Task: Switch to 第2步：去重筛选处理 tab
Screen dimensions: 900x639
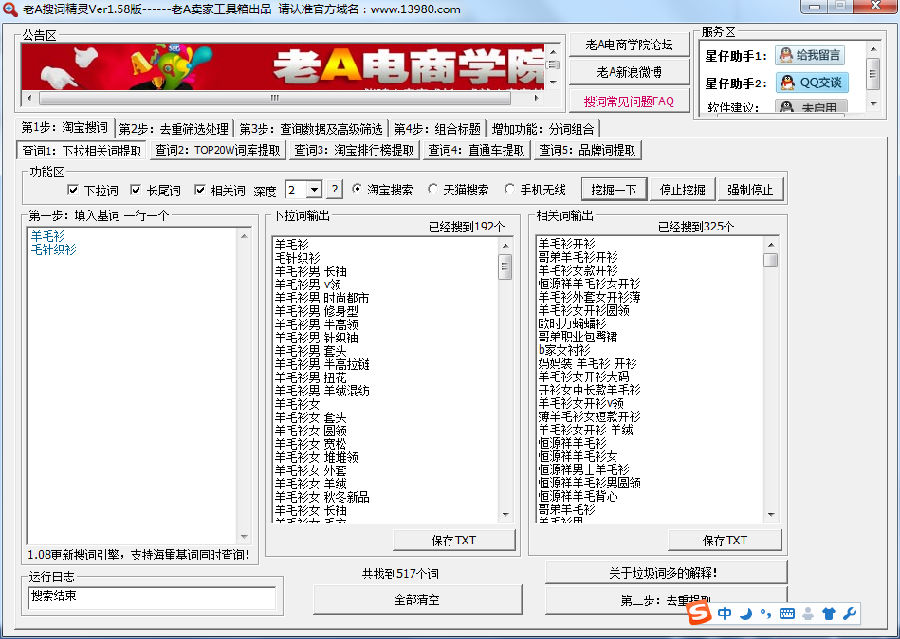Action: pos(174,129)
